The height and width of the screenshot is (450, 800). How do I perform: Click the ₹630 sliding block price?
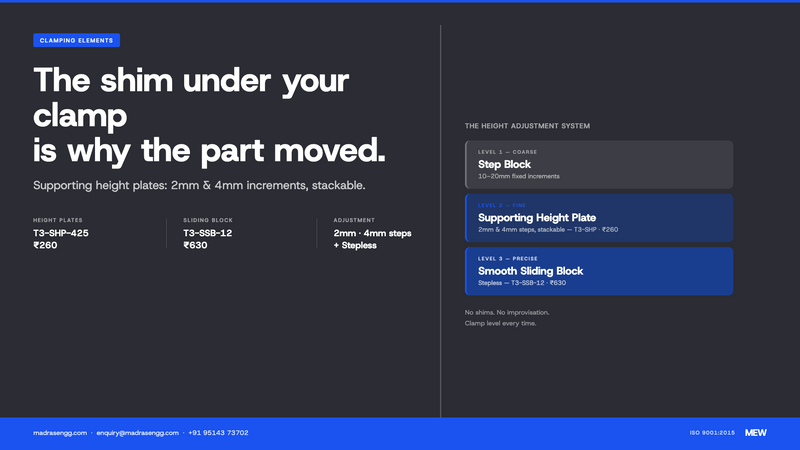pyautogui.click(x=195, y=245)
